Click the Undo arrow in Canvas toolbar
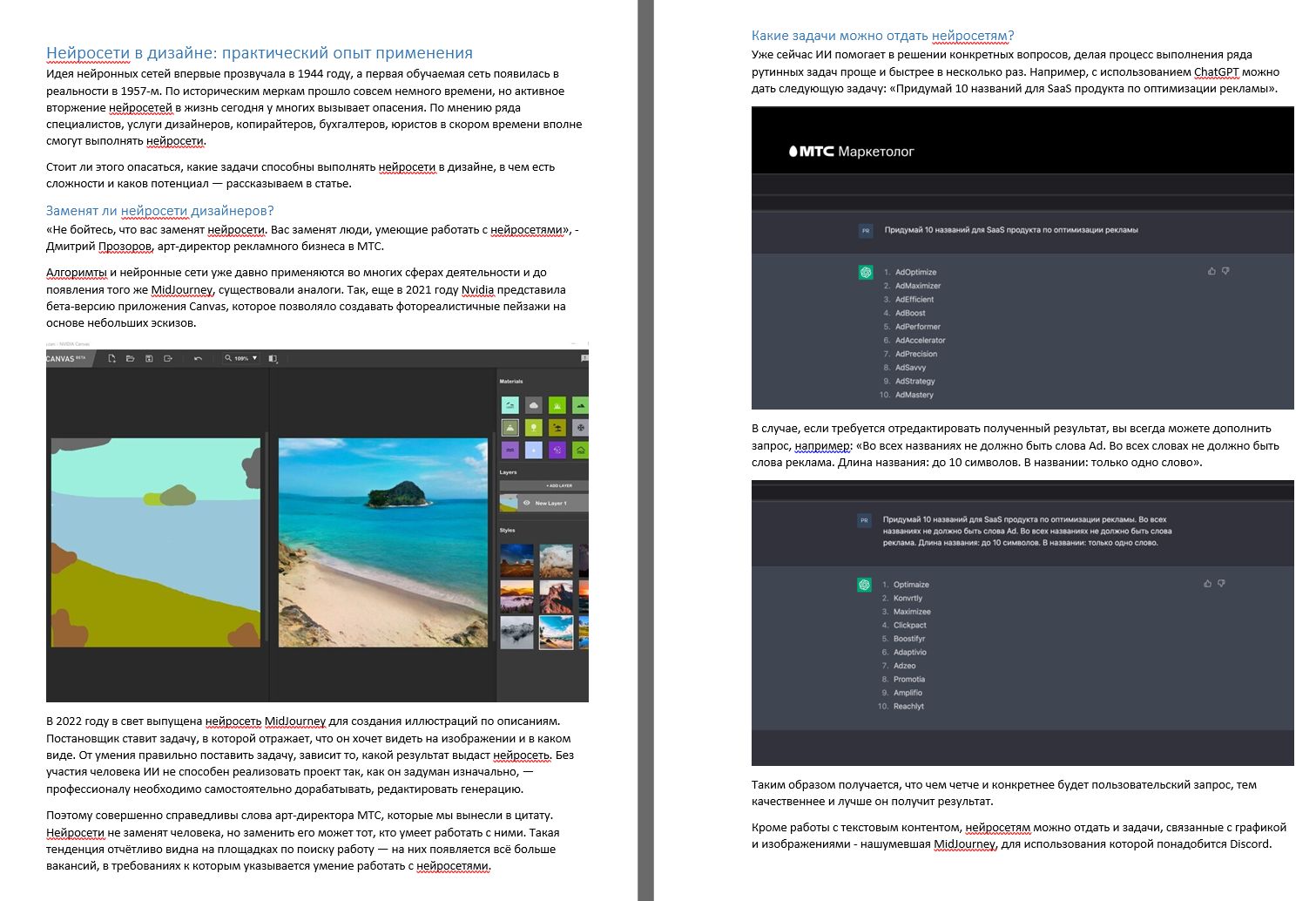The height and width of the screenshot is (901, 1316). pos(198,358)
